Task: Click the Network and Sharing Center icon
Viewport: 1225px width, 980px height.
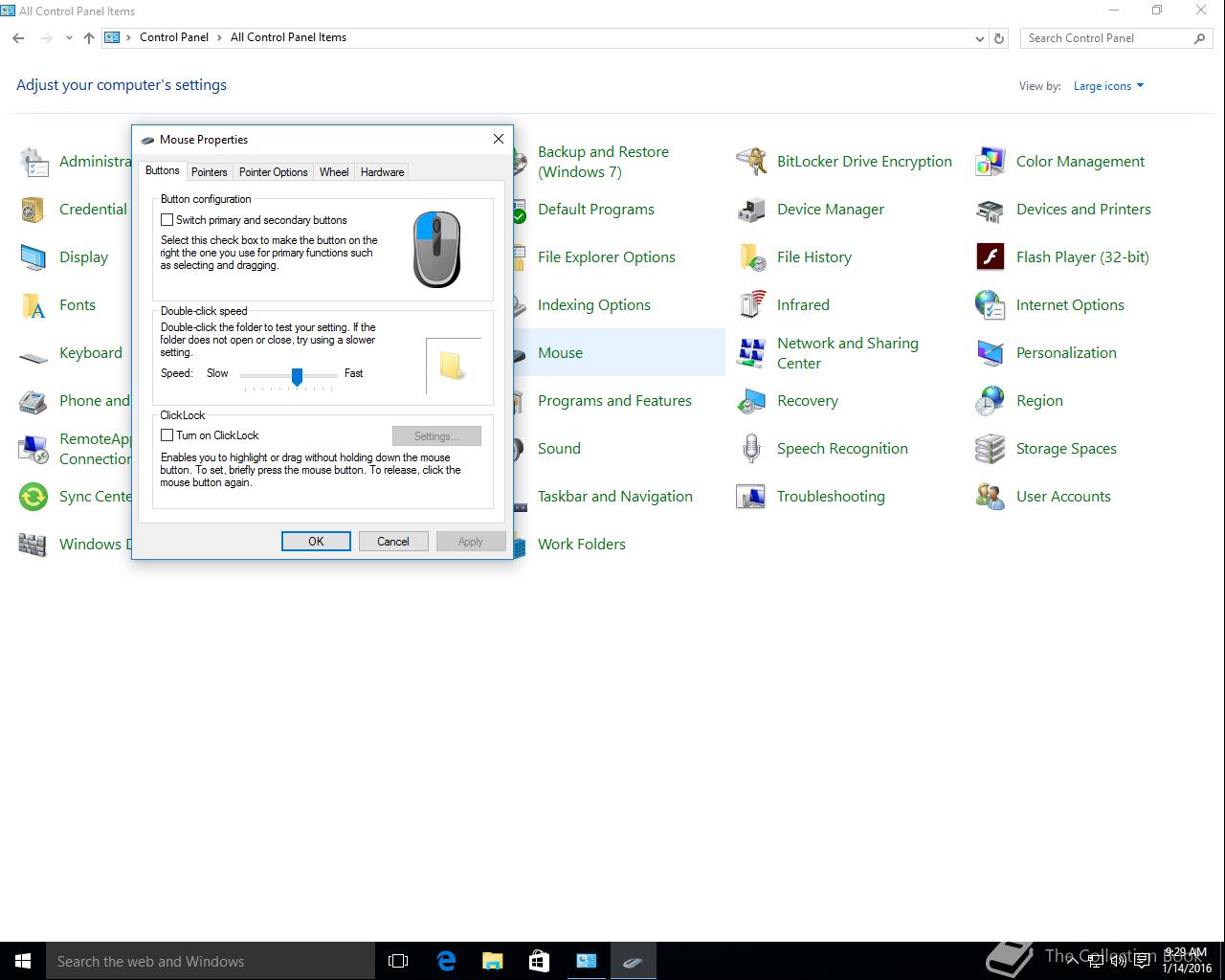Action: (x=751, y=353)
